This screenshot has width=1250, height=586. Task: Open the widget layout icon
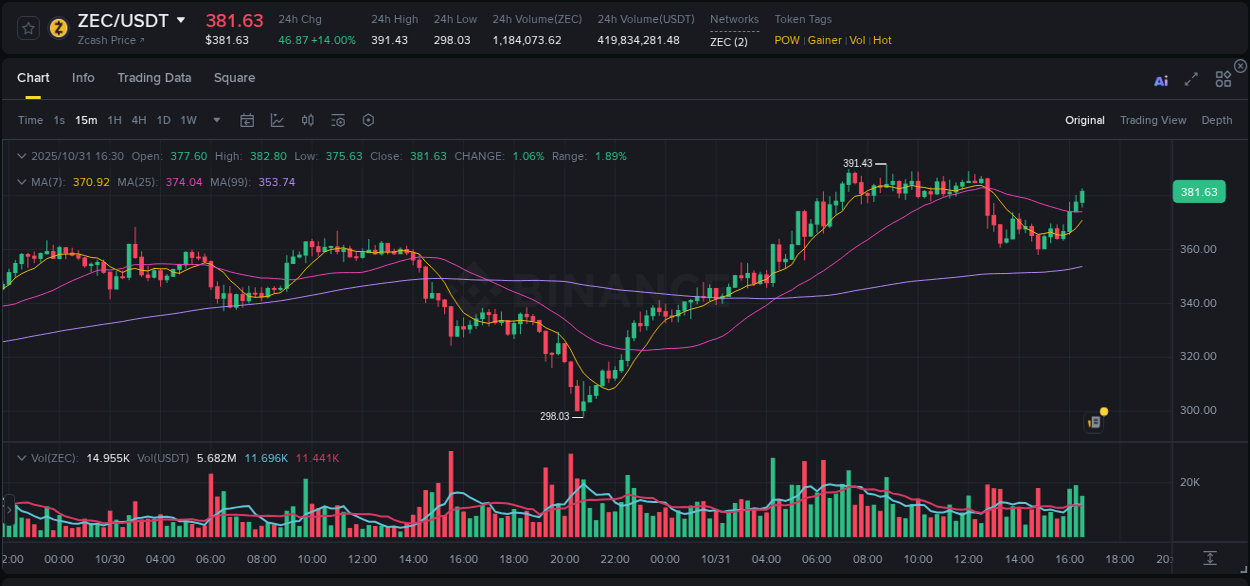pos(1223,78)
